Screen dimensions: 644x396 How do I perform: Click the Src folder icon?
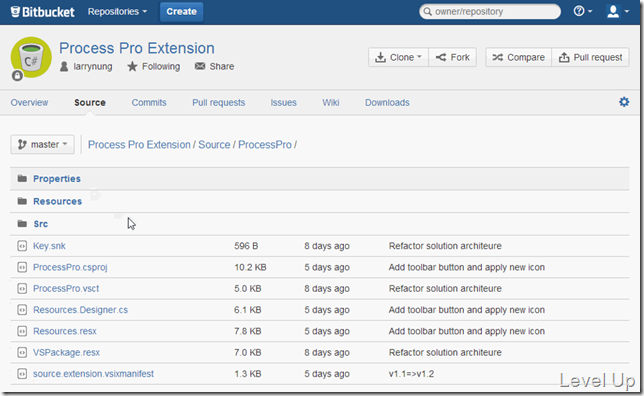pos(22,223)
